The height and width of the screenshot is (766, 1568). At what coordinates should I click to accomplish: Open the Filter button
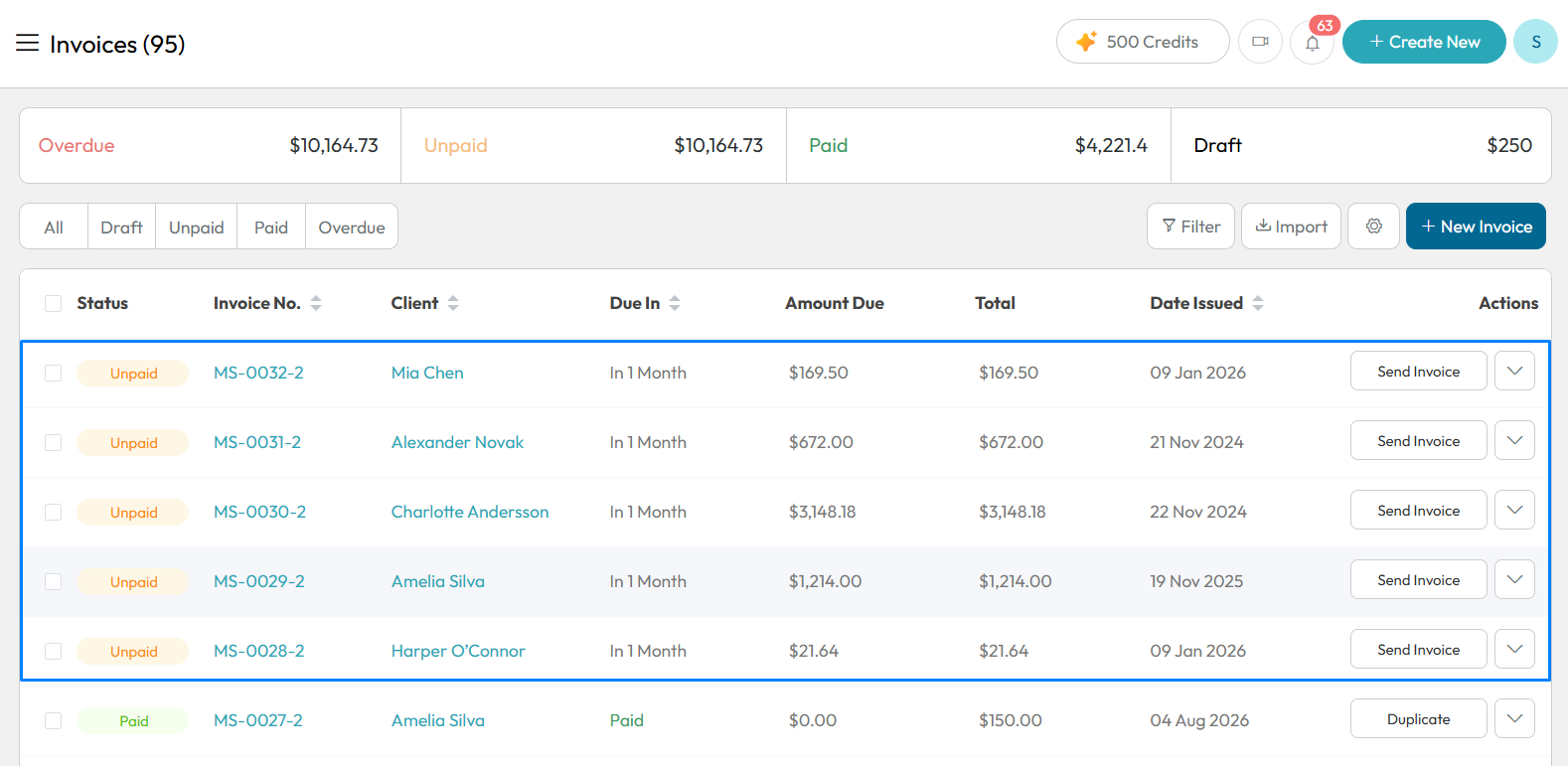click(1190, 227)
